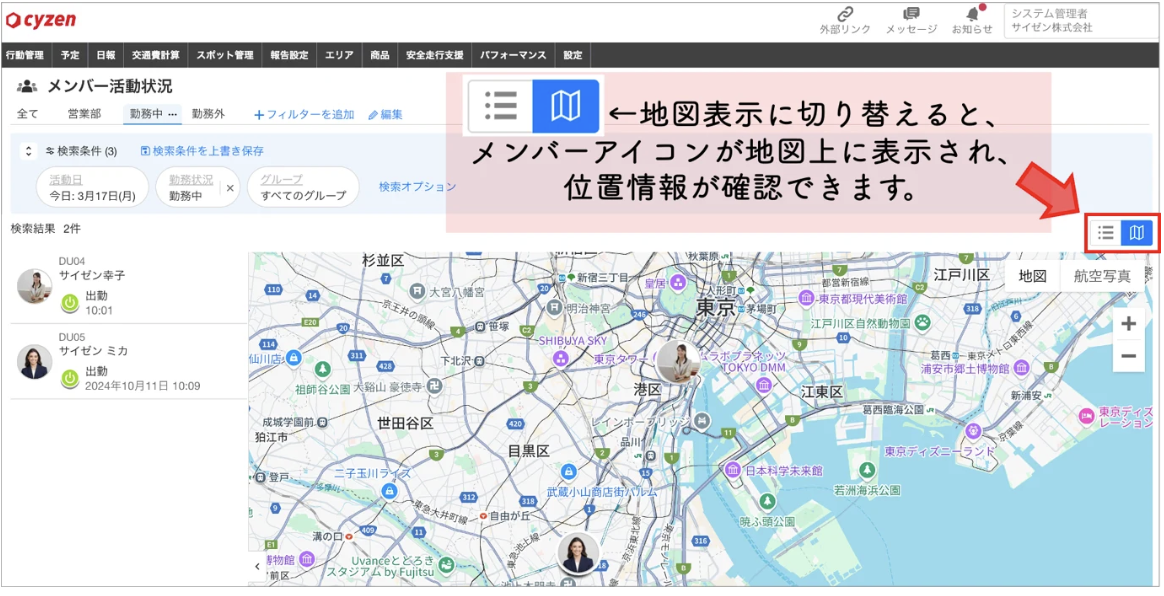1164x596 pixels.
Task: Click 東京都現代美術館 map pin
Action: [x=808, y=298]
